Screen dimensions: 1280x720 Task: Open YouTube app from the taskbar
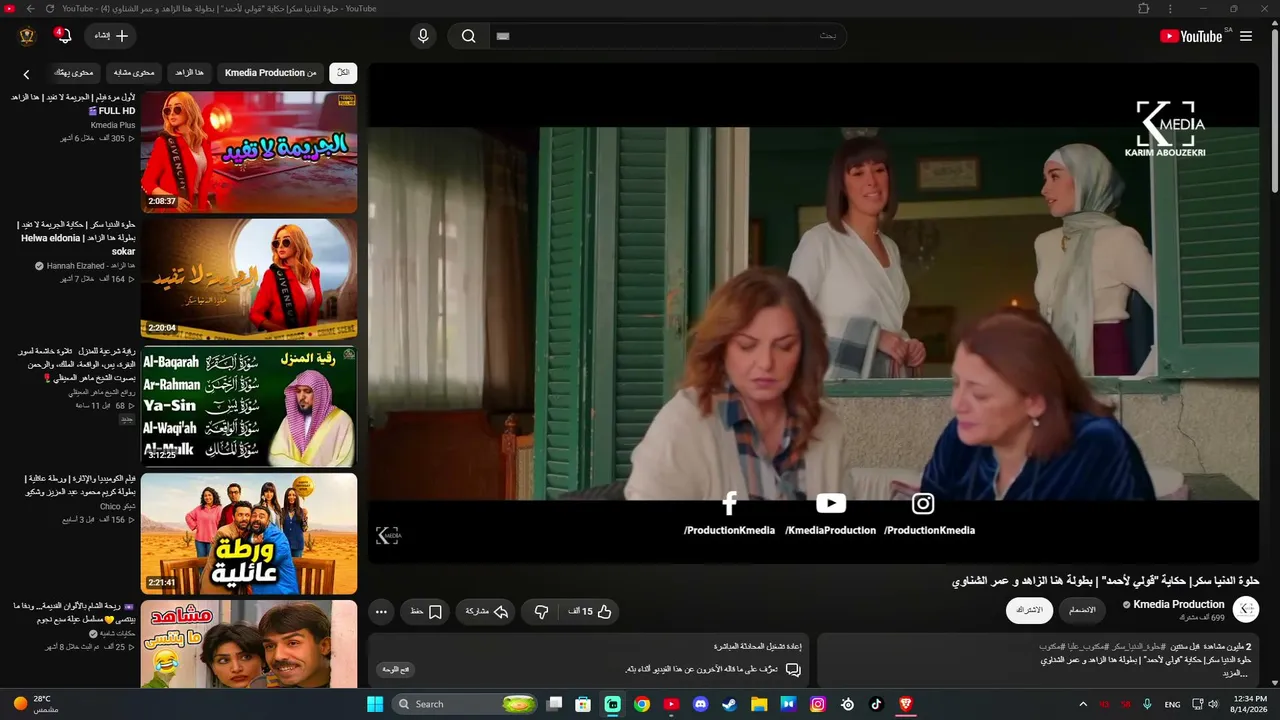coord(671,704)
